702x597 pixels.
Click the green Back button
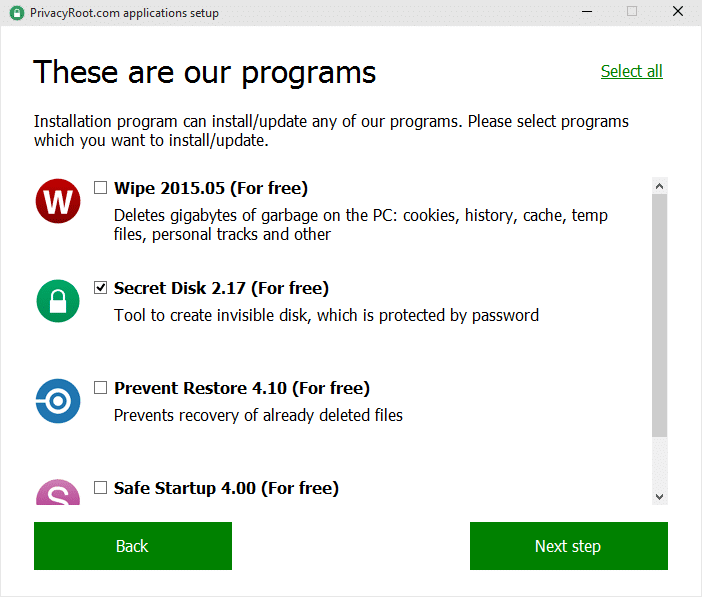tap(133, 546)
